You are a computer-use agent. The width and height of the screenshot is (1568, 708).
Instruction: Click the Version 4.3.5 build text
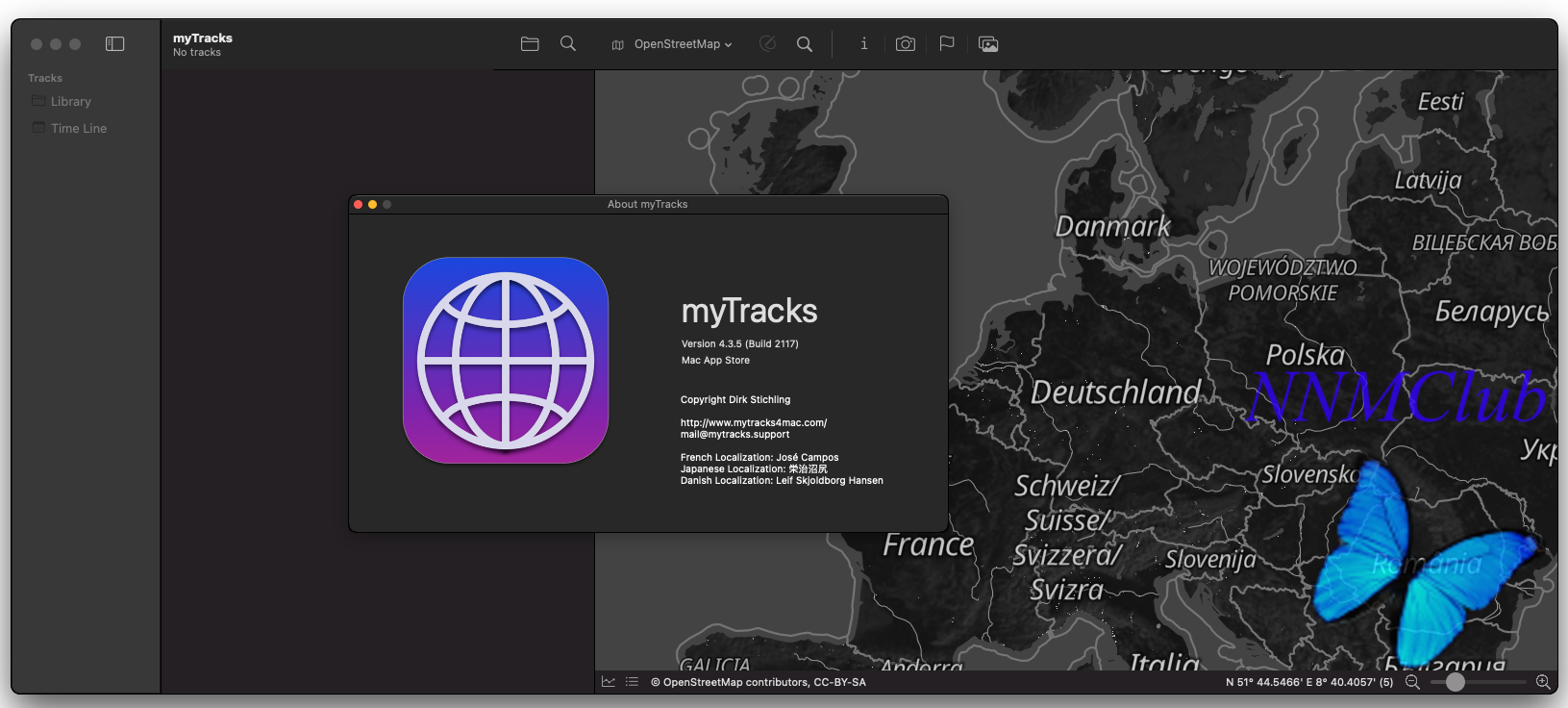[740, 344]
